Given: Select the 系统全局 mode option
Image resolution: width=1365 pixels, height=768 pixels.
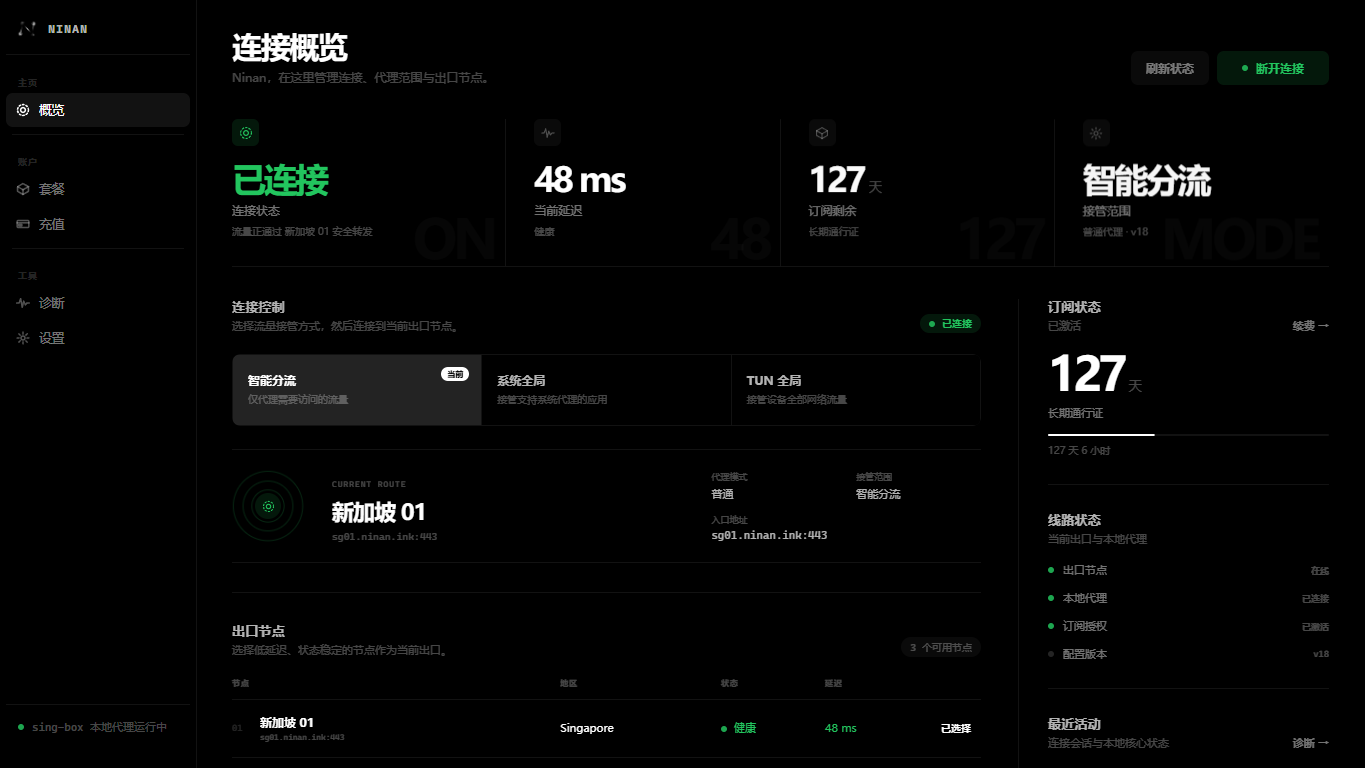Looking at the screenshot, I should (x=606, y=390).
